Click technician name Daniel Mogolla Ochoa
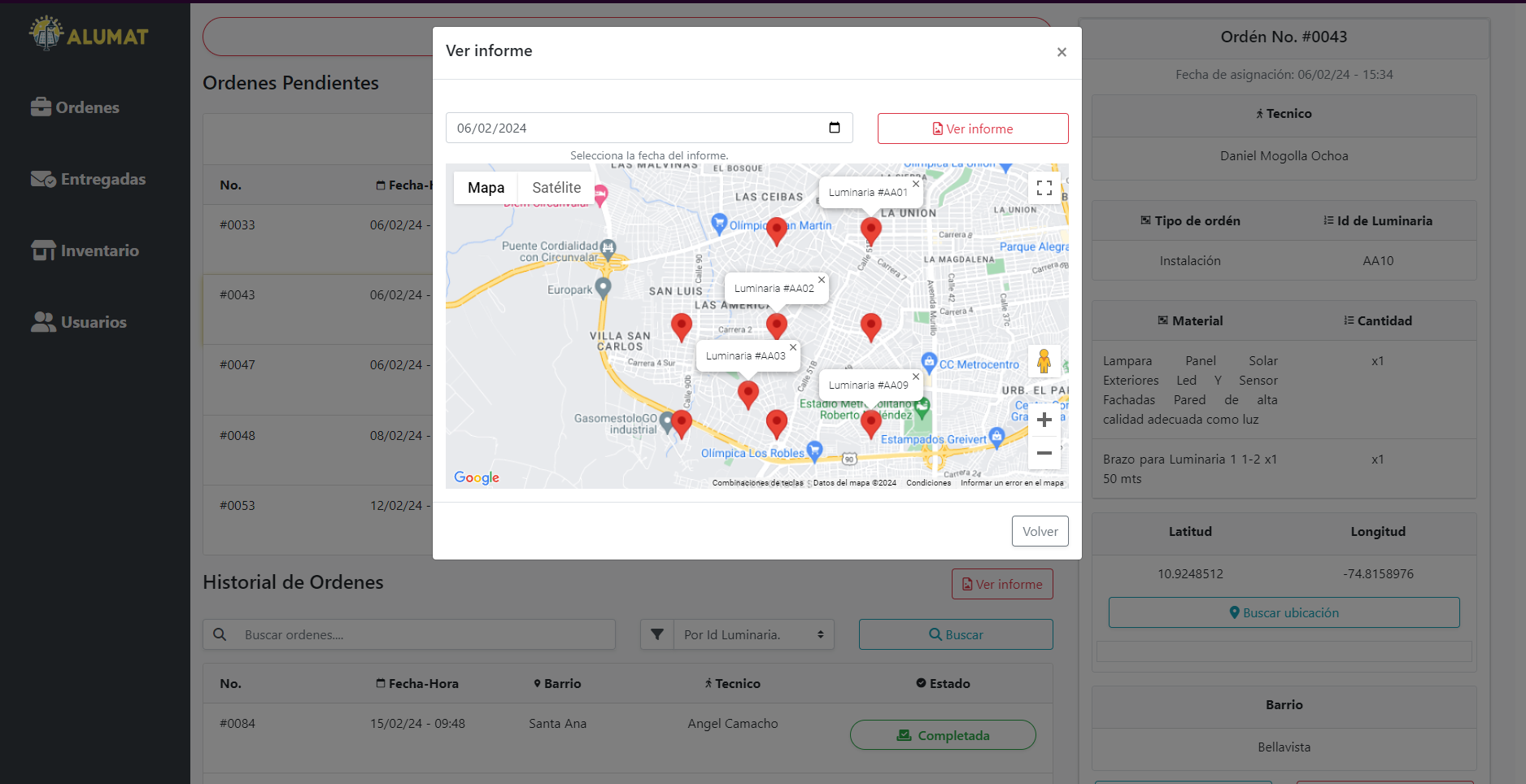This screenshot has width=1526, height=784. point(1284,156)
